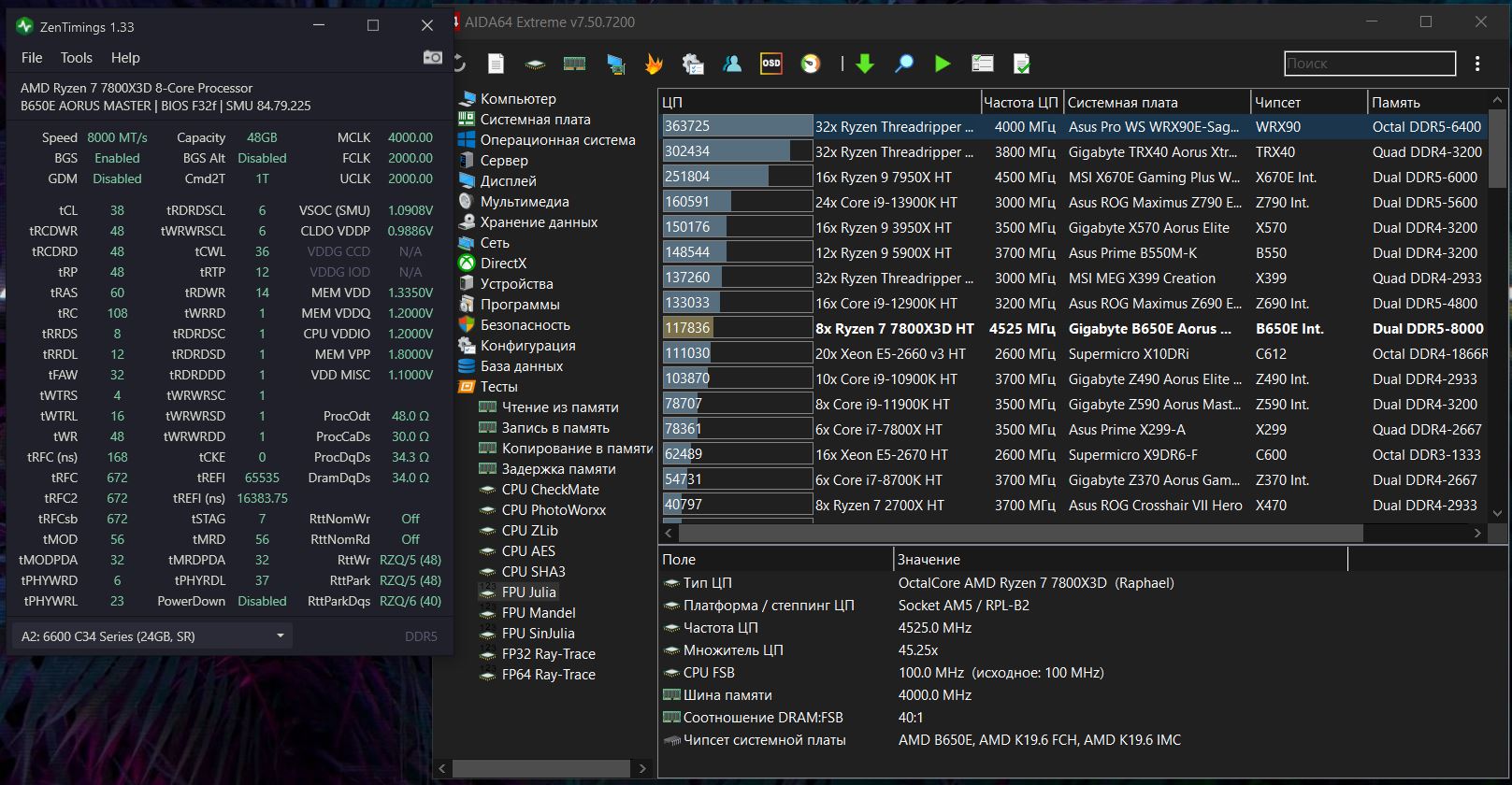Open the Help menu in ZenTimings

(x=125, y=58)
